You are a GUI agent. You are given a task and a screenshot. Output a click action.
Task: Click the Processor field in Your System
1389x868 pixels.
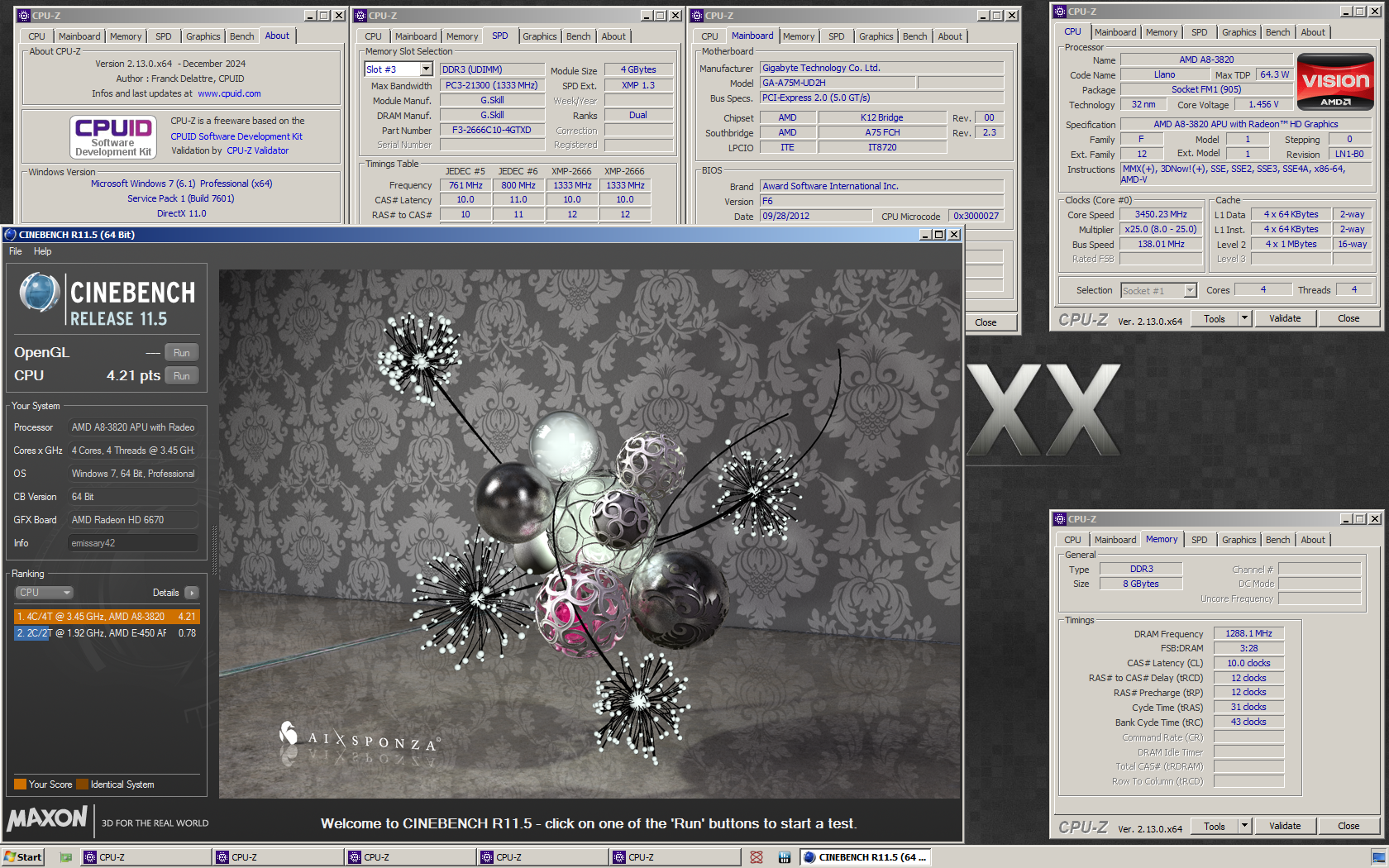pos(132,427)
